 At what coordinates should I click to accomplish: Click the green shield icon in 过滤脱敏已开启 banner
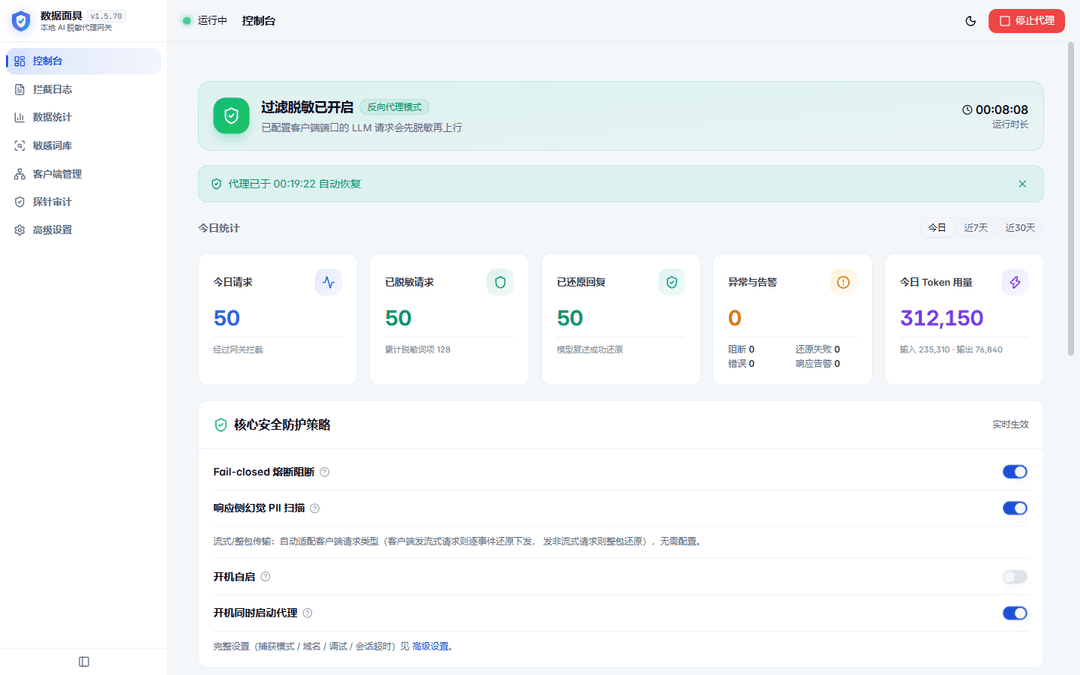(x=231, y=116)
